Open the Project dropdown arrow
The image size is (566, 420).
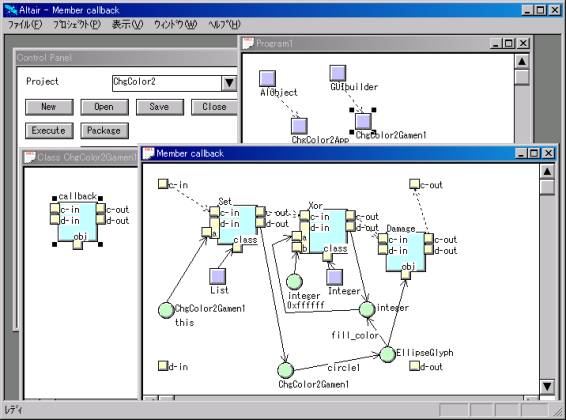click(229, 83)
